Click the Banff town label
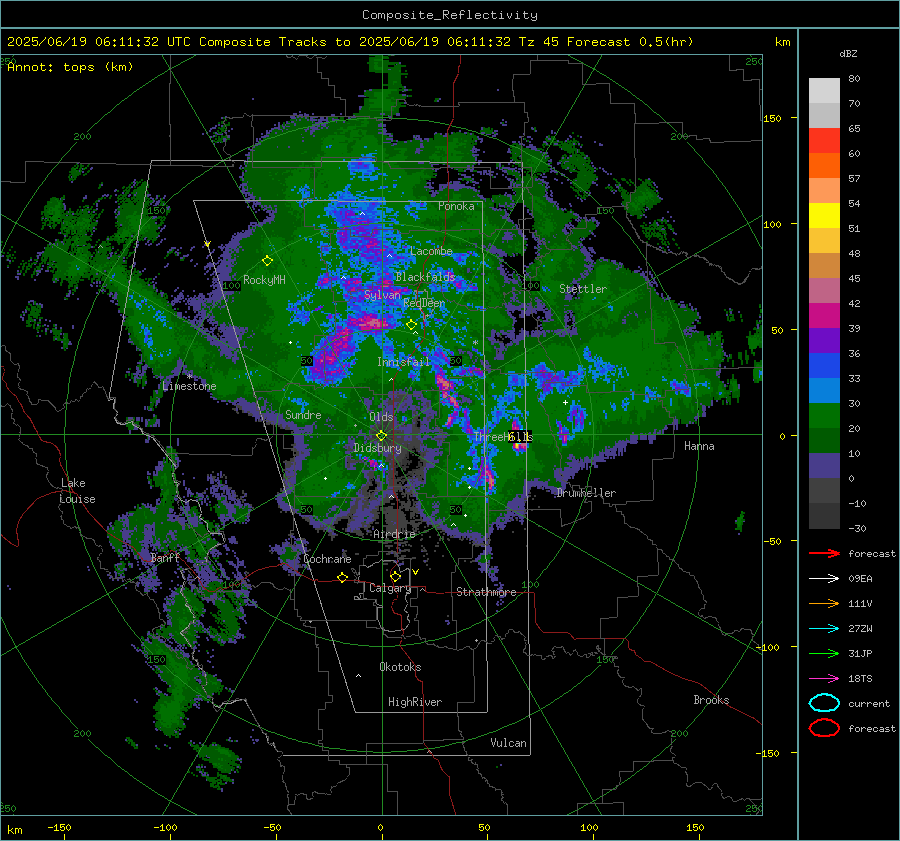 pos(165,557)
